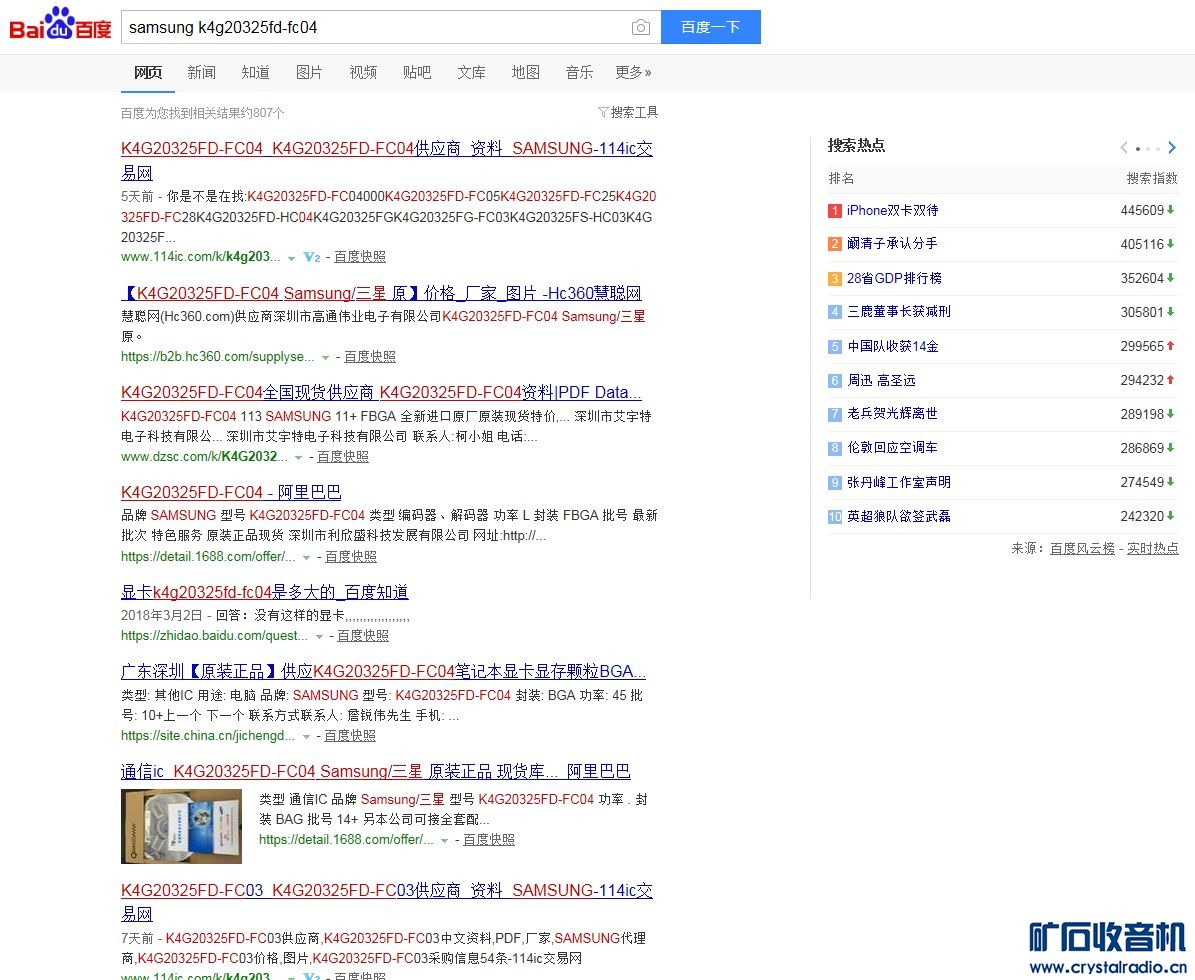
Task: Go to previous hot search page arrow
Action: [1123, 148]
